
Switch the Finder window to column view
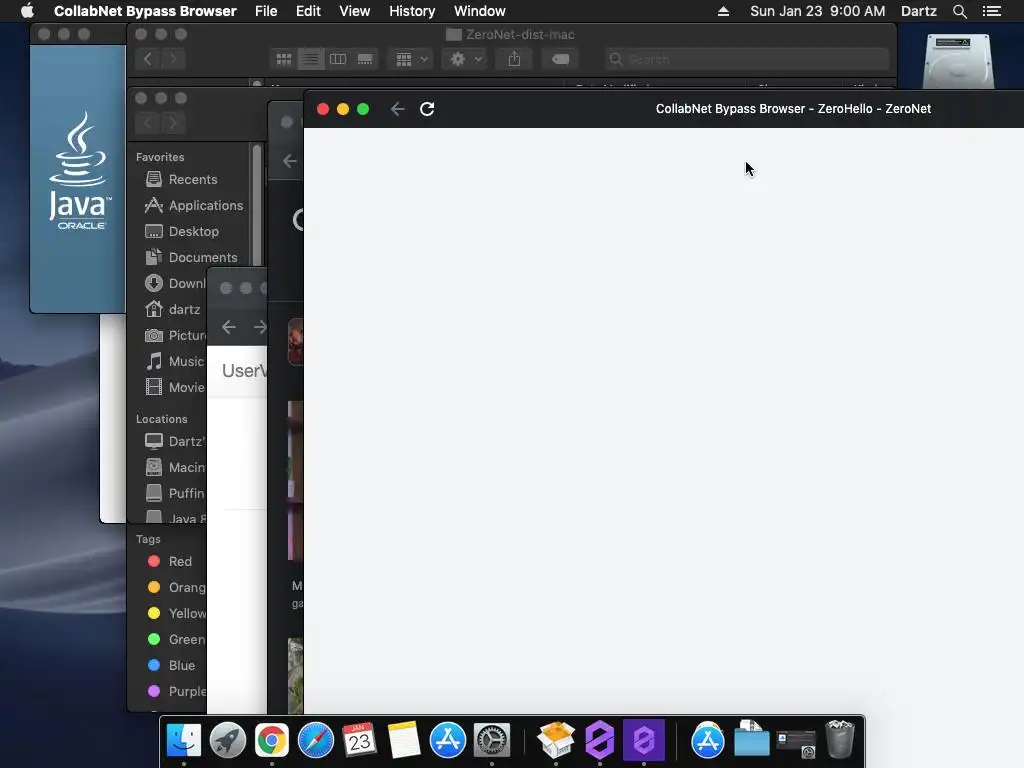tap(338, 59)
